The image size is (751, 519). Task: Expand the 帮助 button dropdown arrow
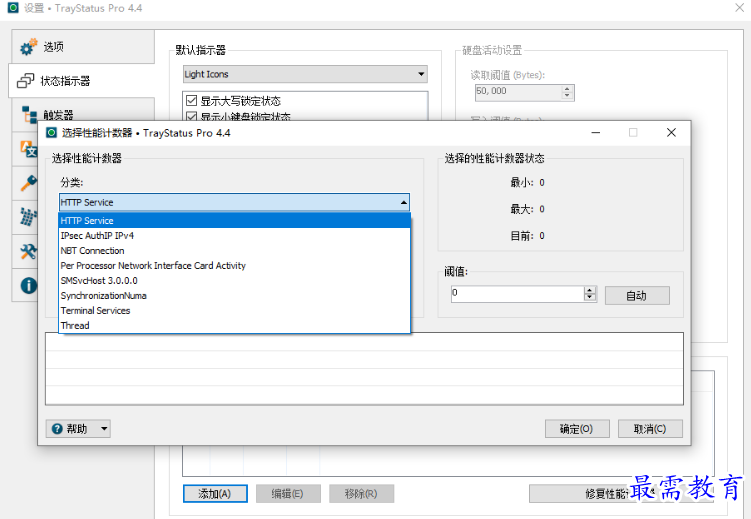104,429
